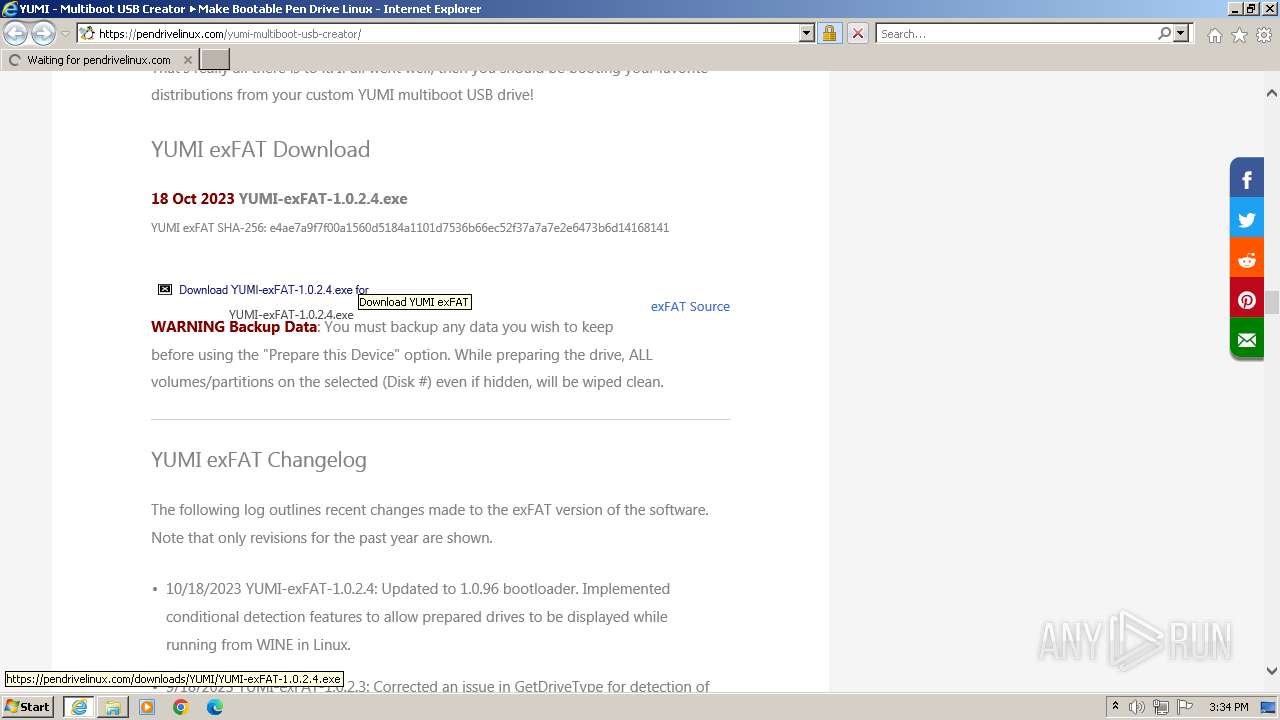The height and width of the screenshot is (720, 1280).
Task: Go back with the browser Back arrow
Action: [x=16, y=34]
